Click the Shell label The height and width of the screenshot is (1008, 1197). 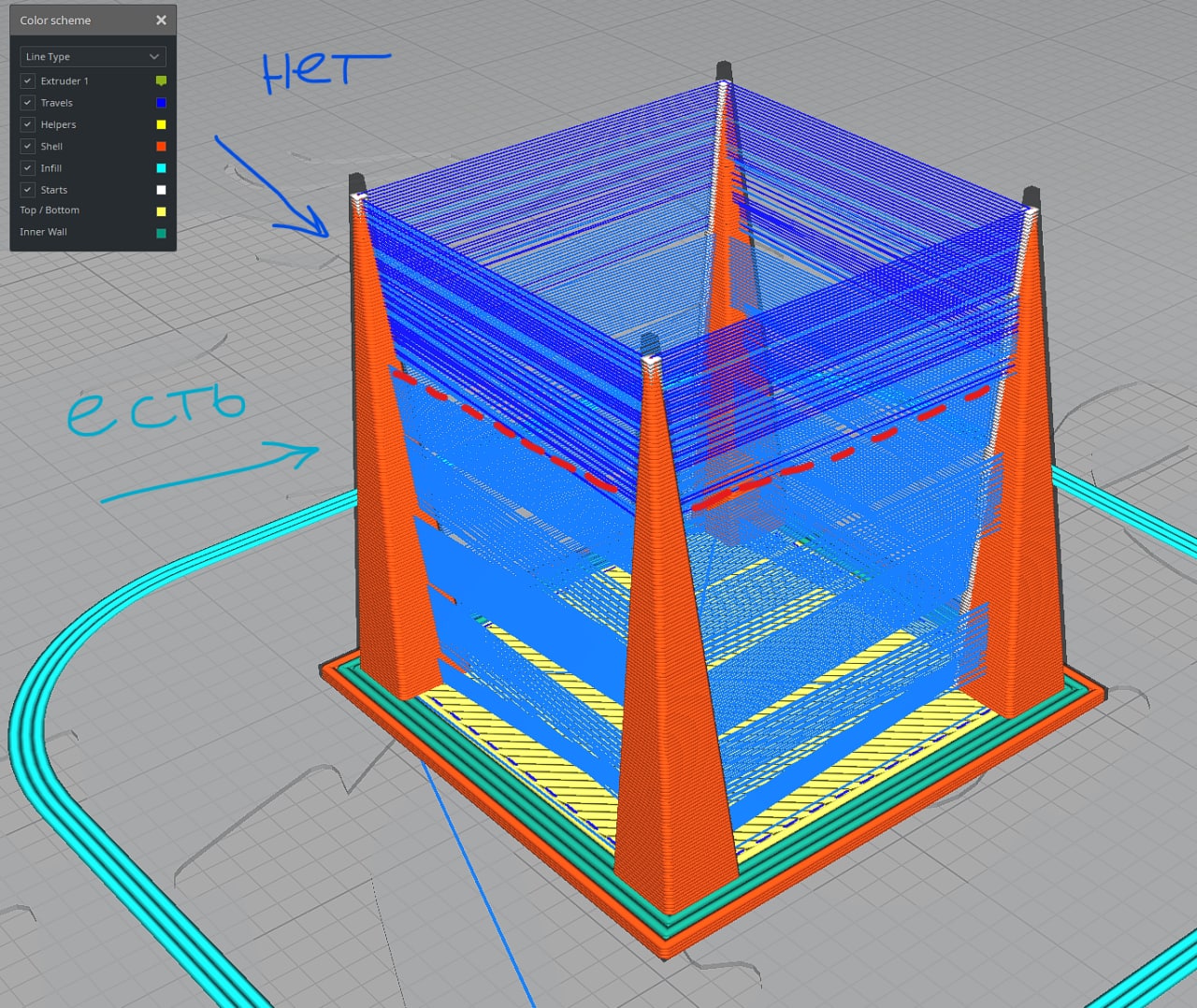(51, 146)
